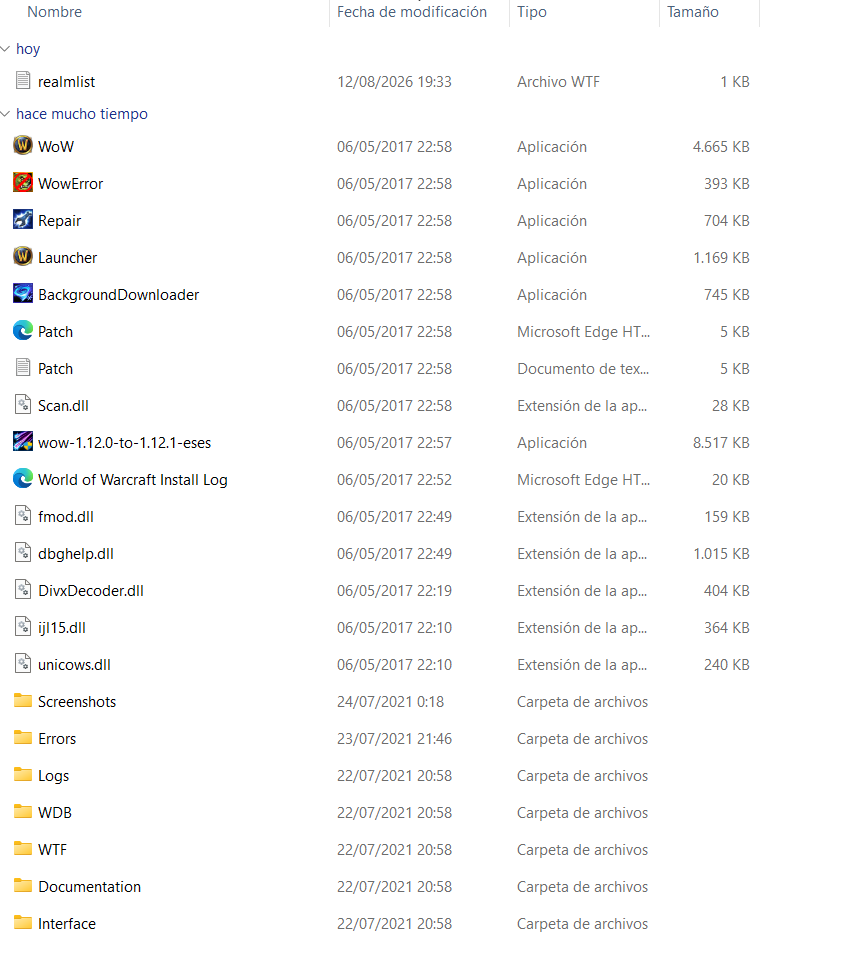Collapse the 'hoy' group chevron
Screen dimensions: 861x953
tap(5, 49)
